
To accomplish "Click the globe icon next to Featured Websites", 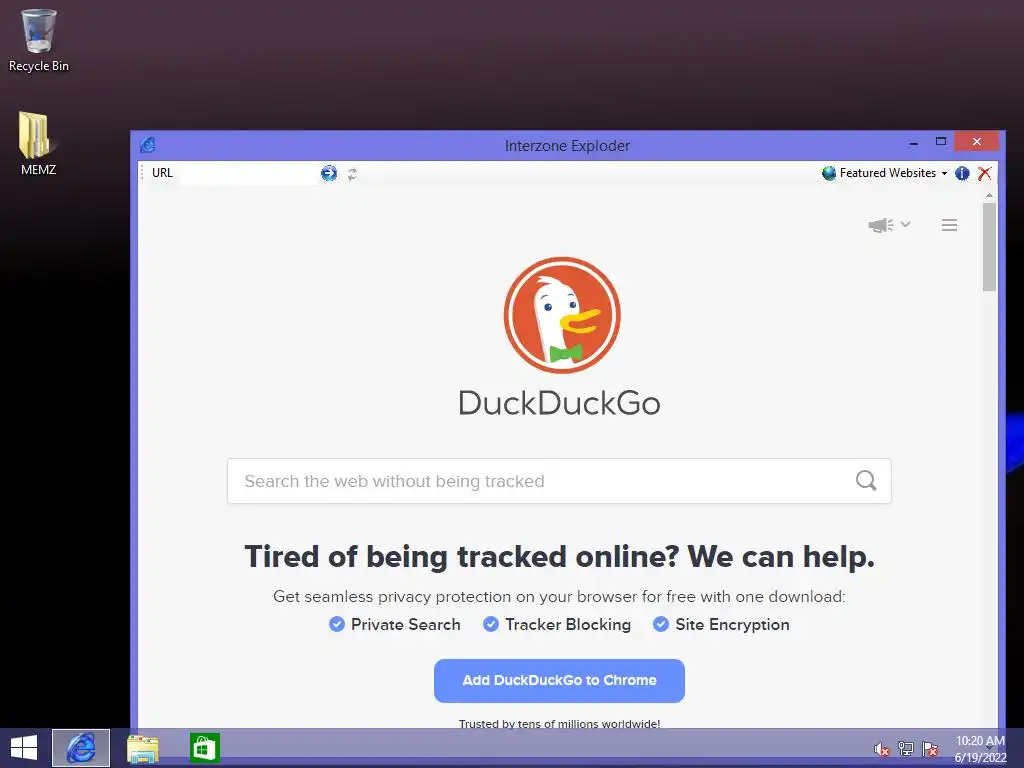I will [x=829, y=173].
